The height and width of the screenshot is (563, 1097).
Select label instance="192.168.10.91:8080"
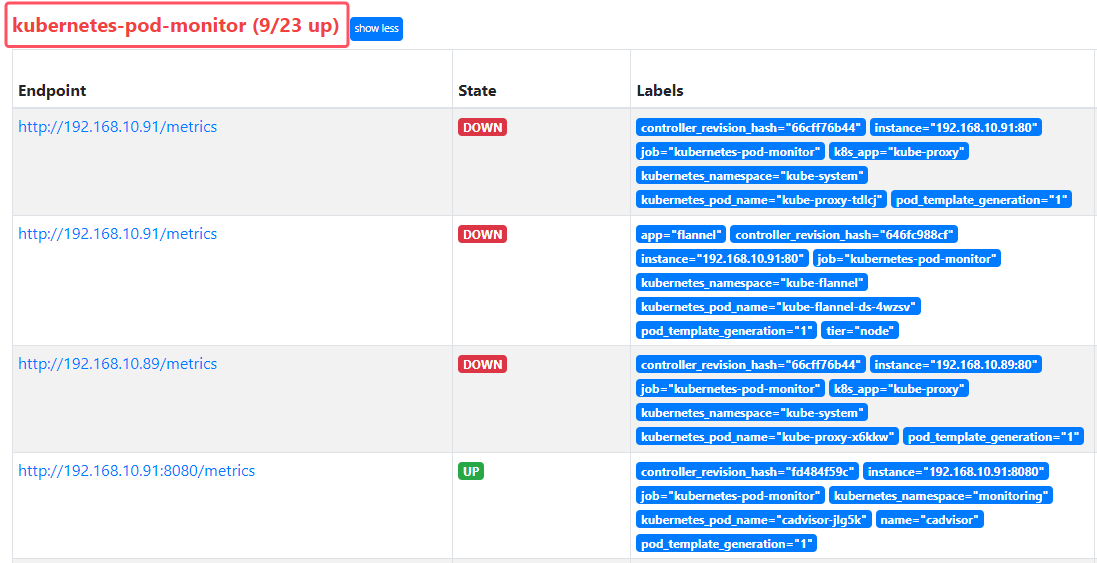956,471
